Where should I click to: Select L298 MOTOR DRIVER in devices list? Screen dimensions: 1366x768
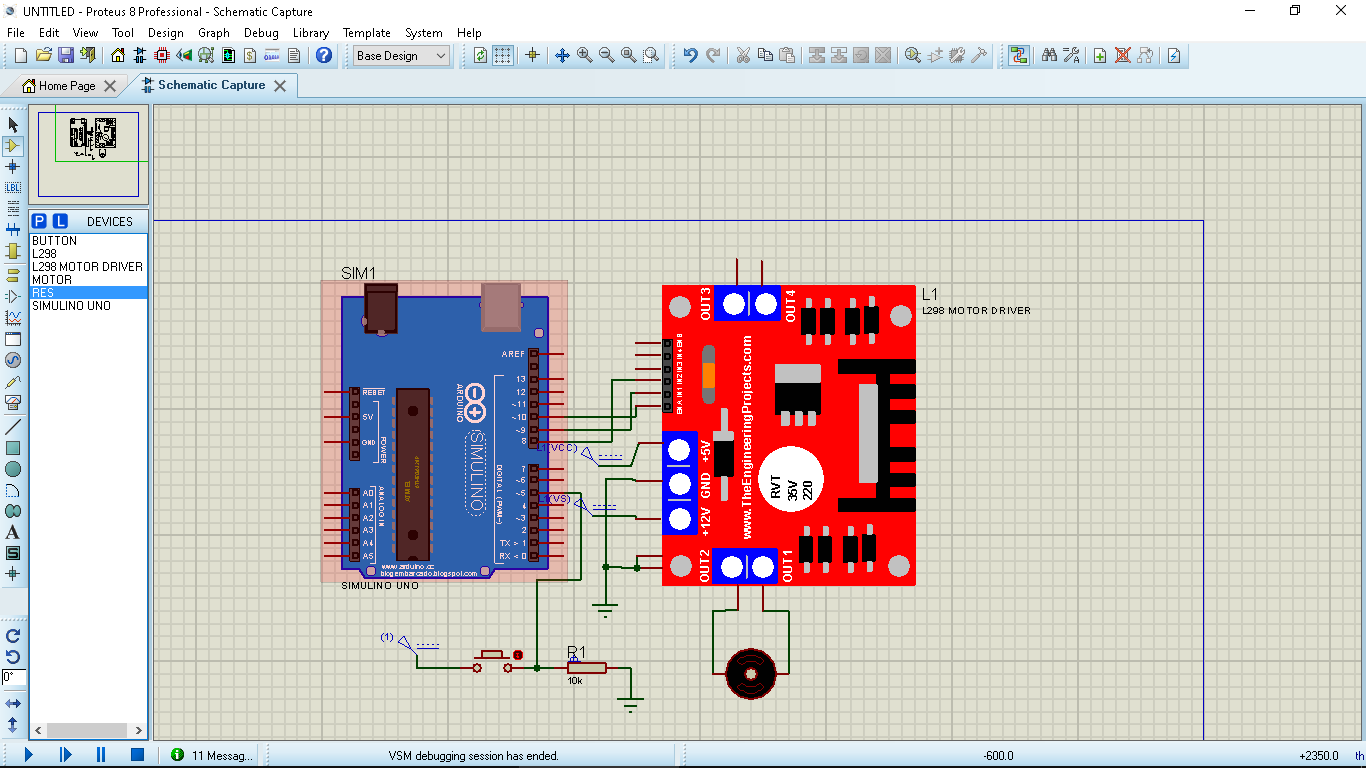click(x=89, y=267)
